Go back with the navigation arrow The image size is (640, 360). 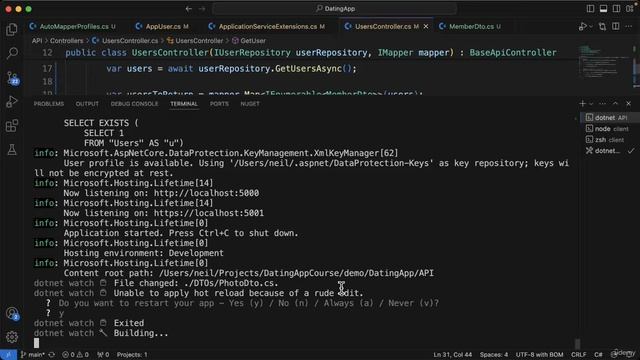tap(189, 9)
